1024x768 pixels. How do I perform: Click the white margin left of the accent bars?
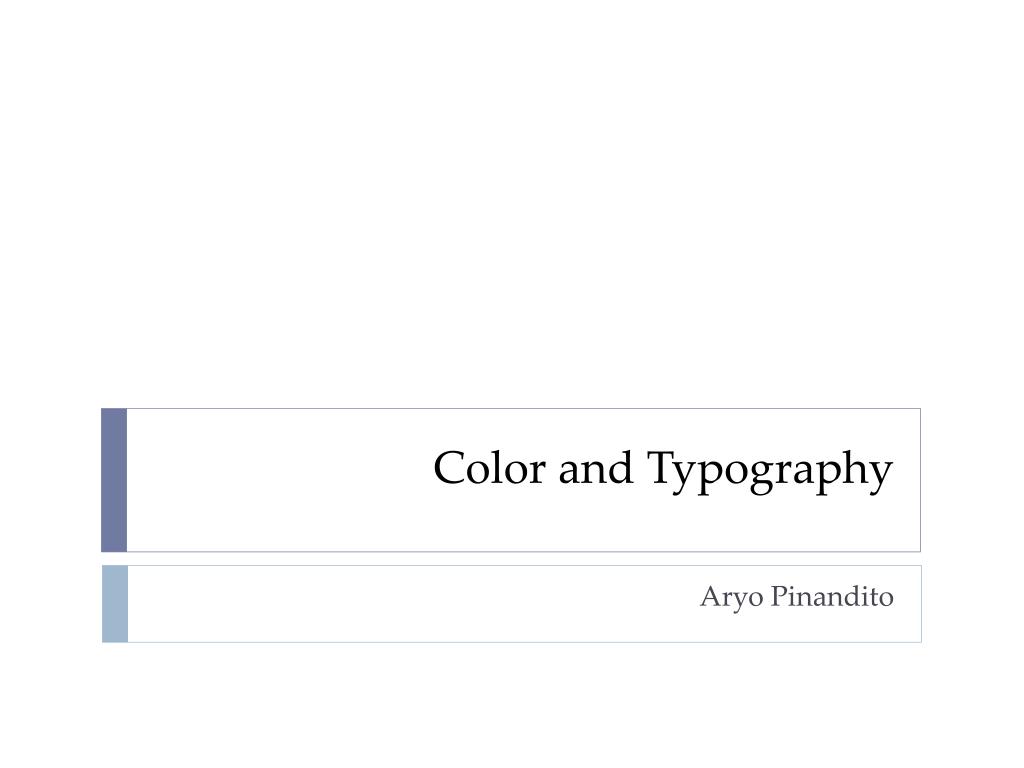[50, 522]
